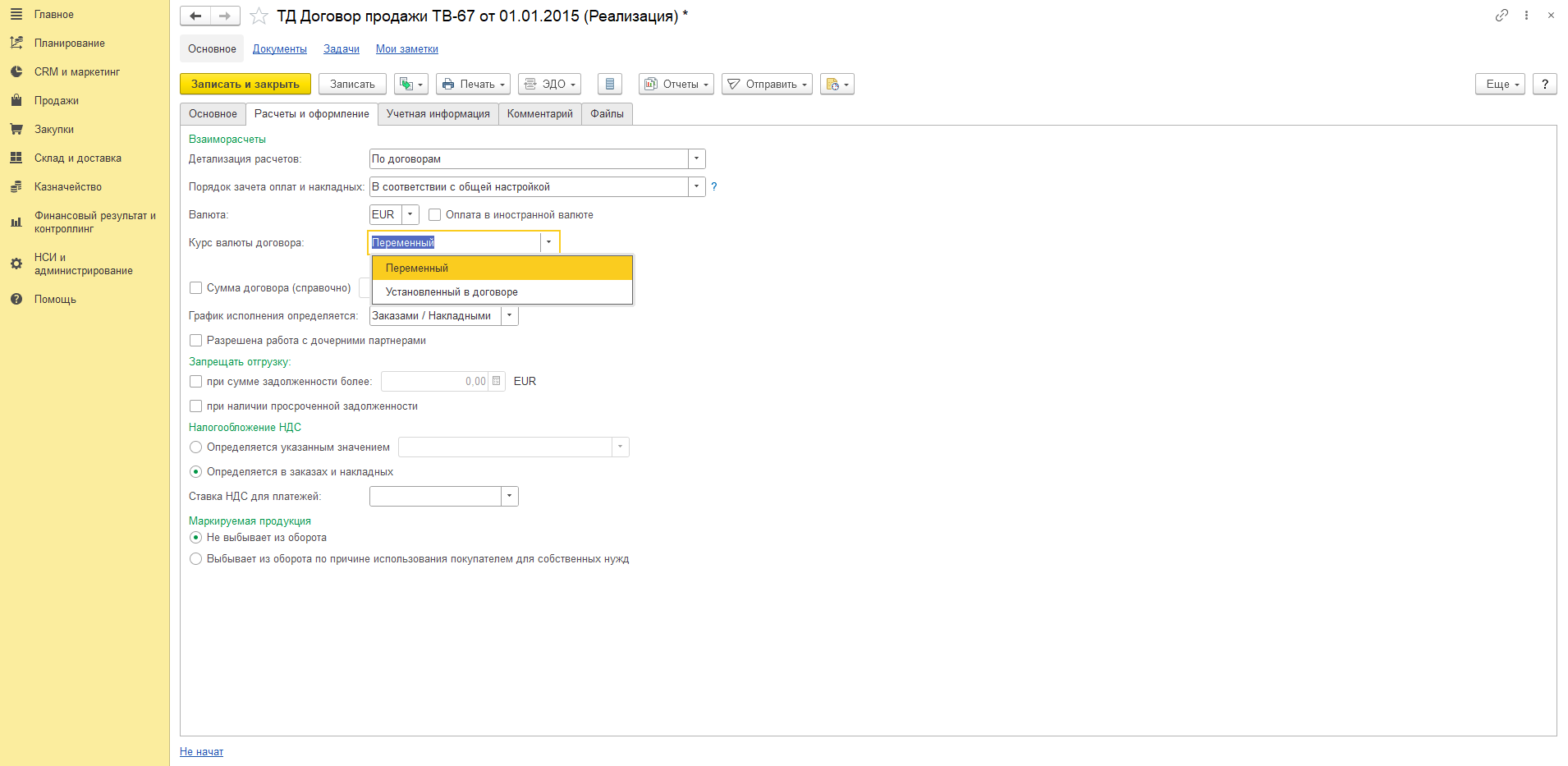Image resolution: width=1568 pixels, height=766 pixels.
Task: Expand Порядок зачета оплат dropdown
Action: point(696,187)
